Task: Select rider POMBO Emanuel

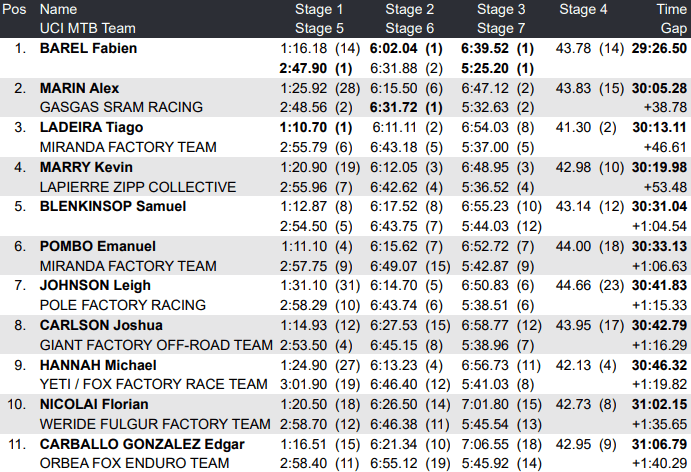Action: click(98, 246)
